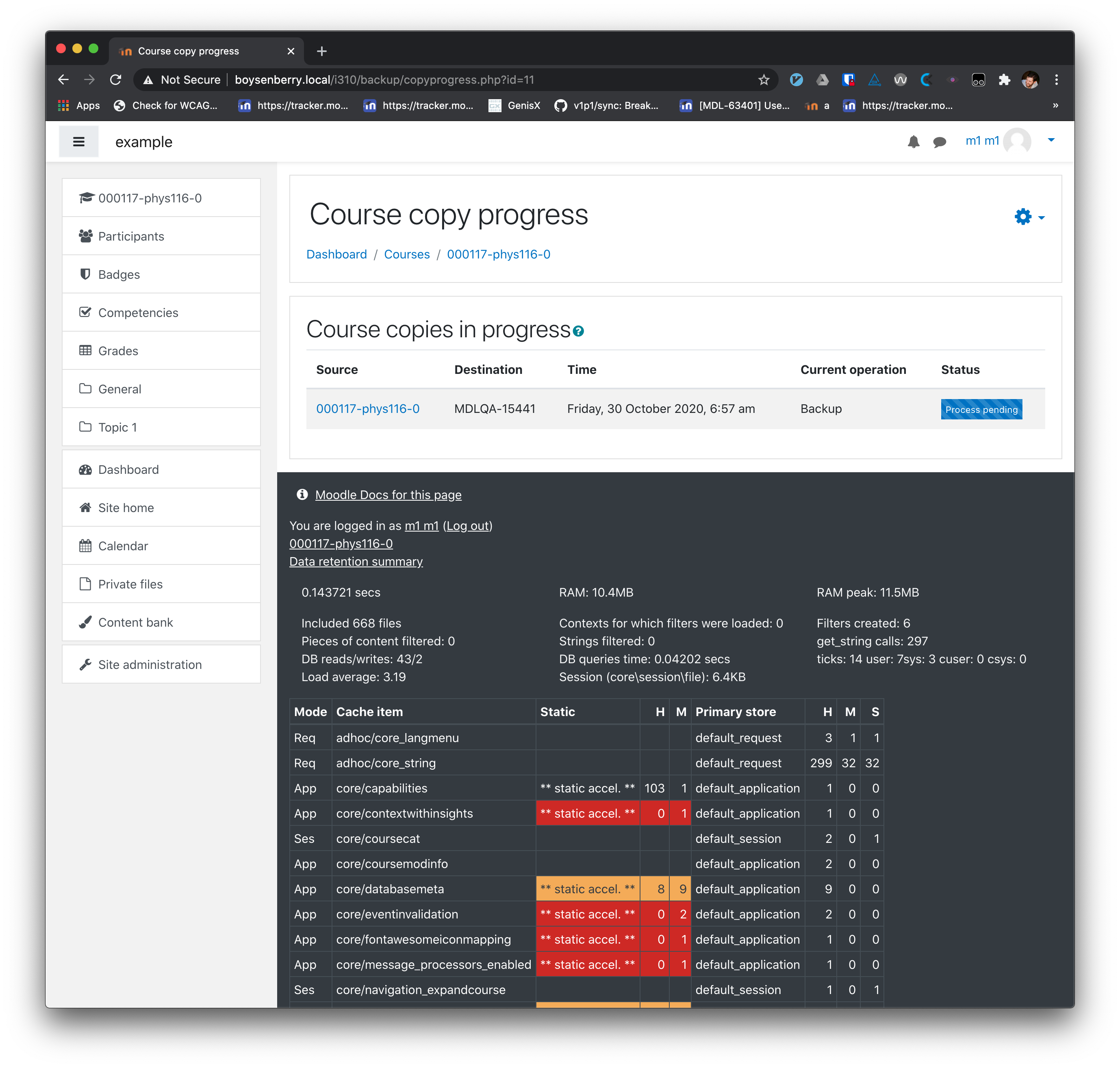Open Competencies in the side navigation
Image resolution: width=1120 pixels, height=1068 pixels.
[161, 313]
